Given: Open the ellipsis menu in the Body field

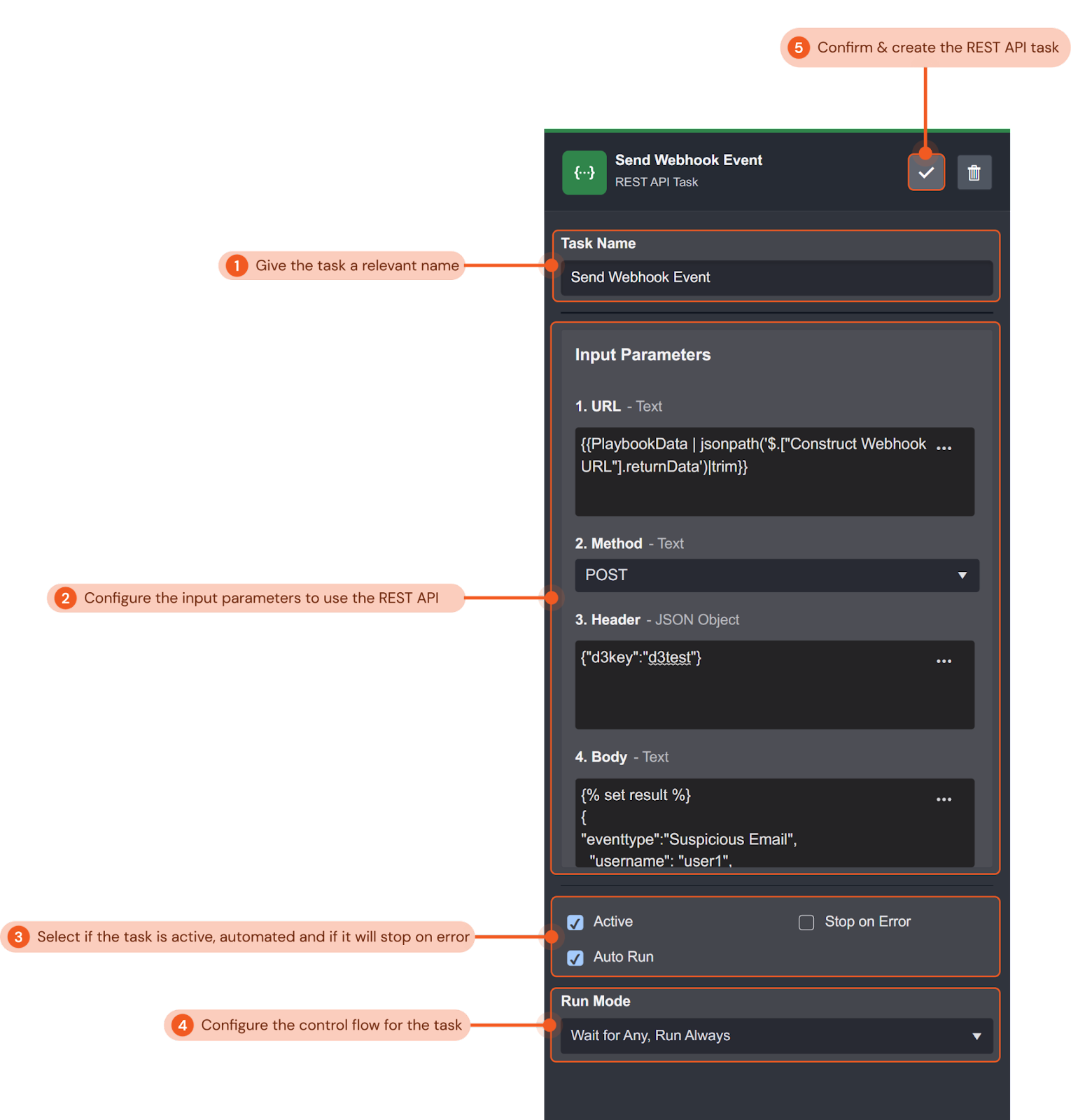Looking at the screenshot, I should pyautogui.click(x=944, y=799).
